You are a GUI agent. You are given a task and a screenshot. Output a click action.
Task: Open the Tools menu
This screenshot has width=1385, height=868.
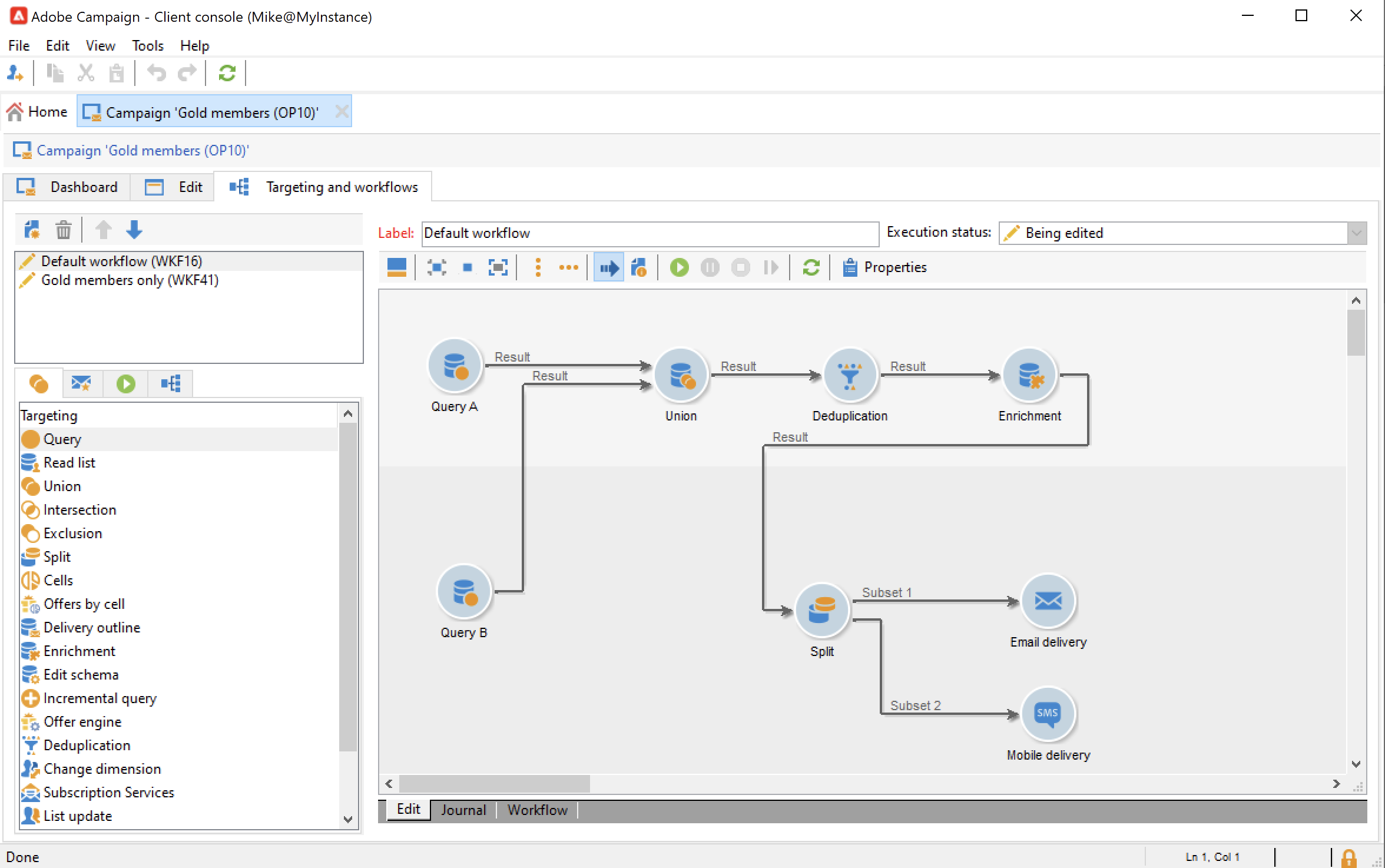click(x=147, y=46)
